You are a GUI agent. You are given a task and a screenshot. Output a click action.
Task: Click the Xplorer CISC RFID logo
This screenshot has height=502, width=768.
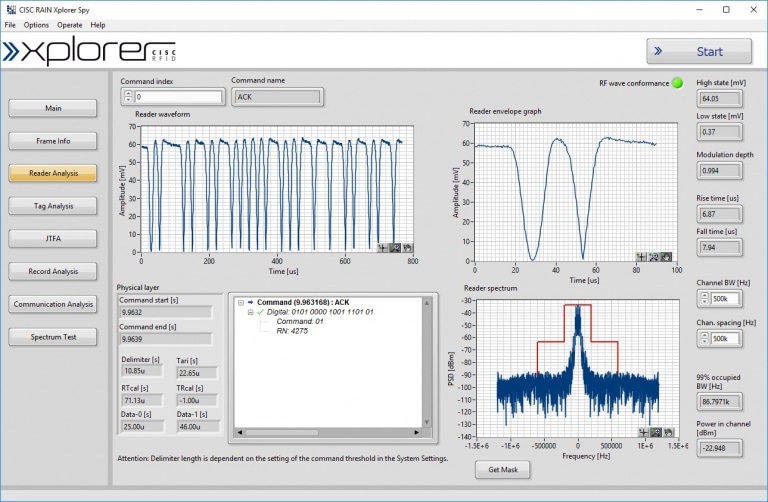click(x=90, y=50)
